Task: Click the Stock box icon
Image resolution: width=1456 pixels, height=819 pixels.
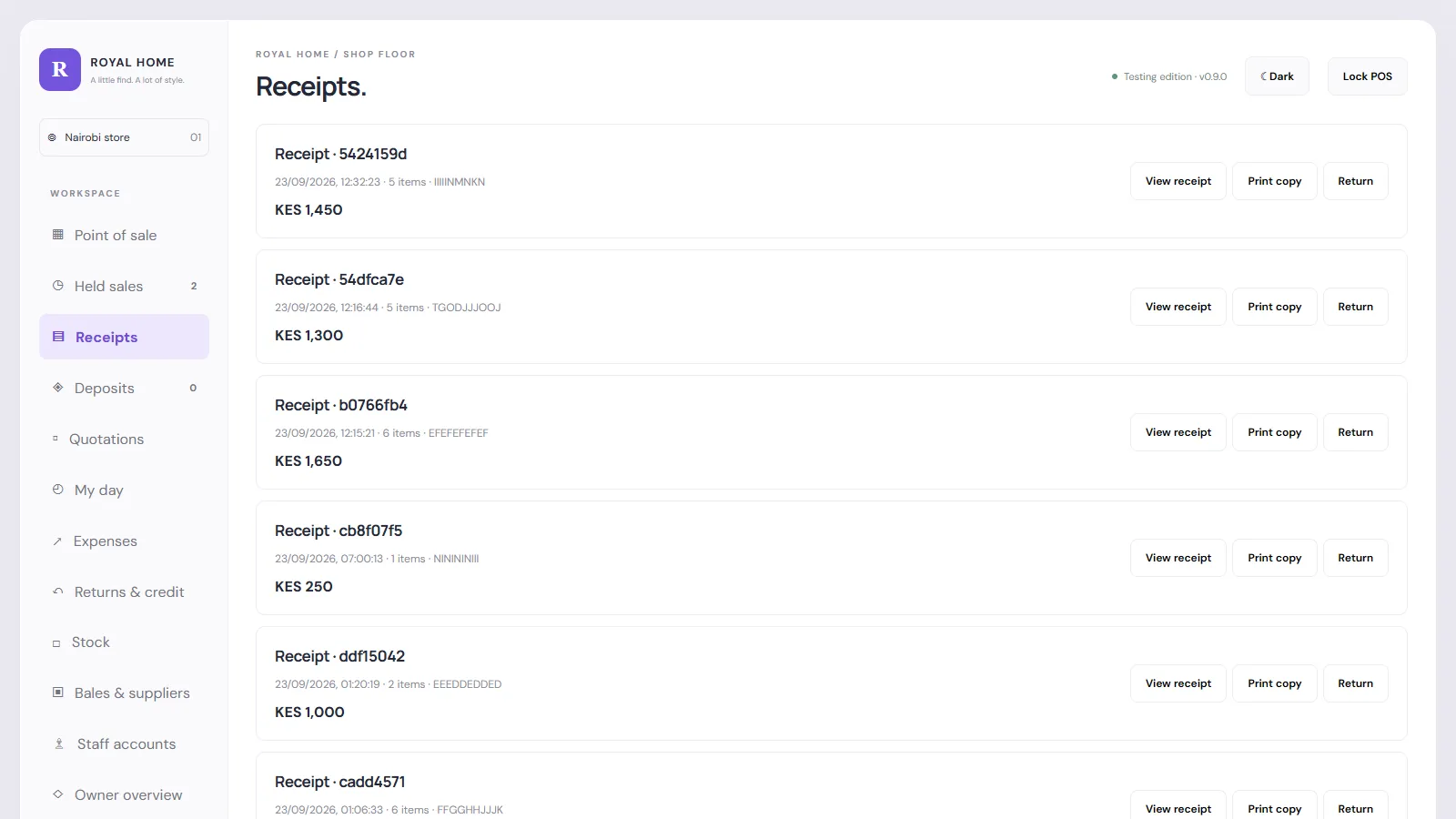Action: [x=56, y=642]
